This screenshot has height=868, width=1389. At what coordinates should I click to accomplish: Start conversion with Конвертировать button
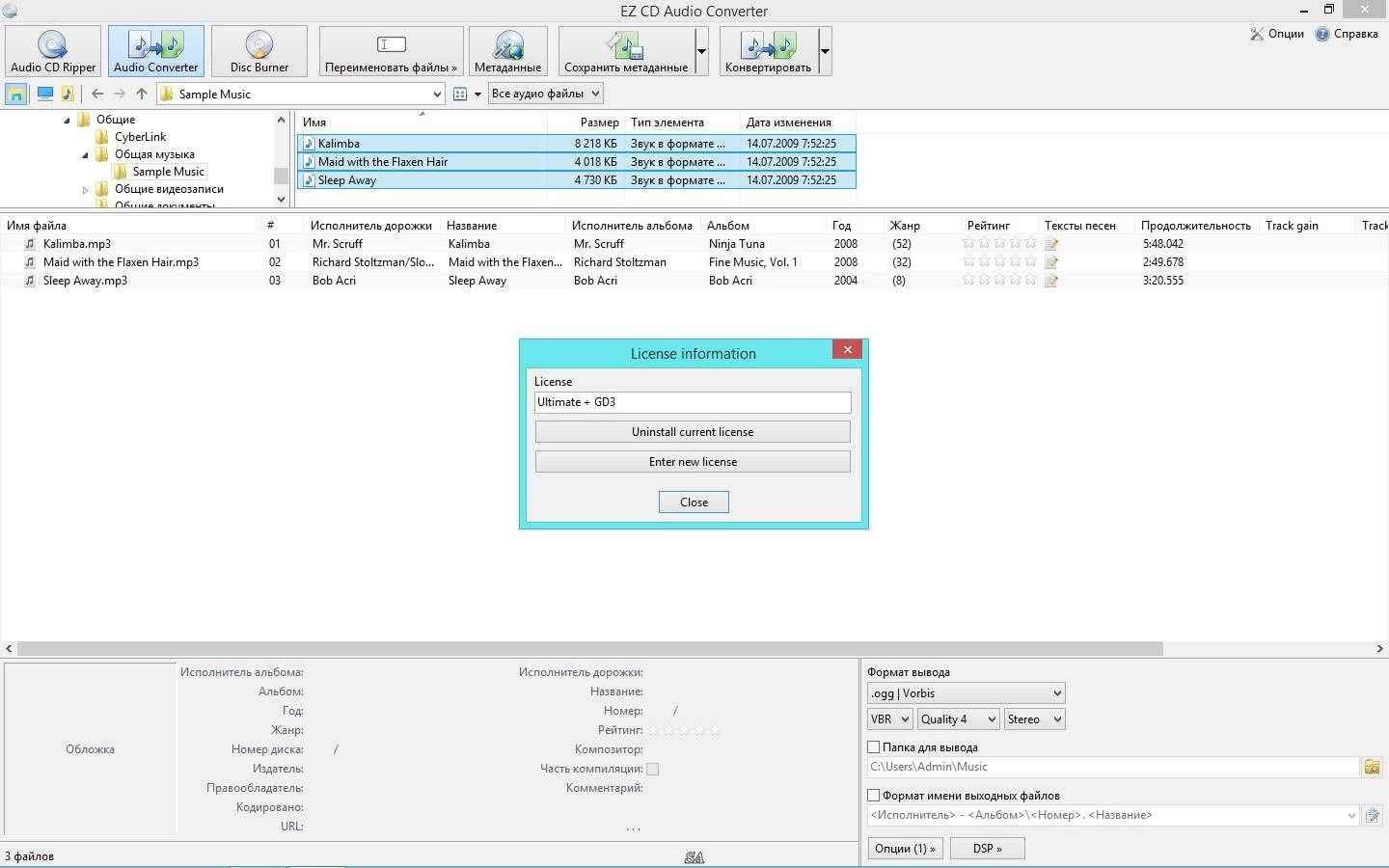(768, 51)
